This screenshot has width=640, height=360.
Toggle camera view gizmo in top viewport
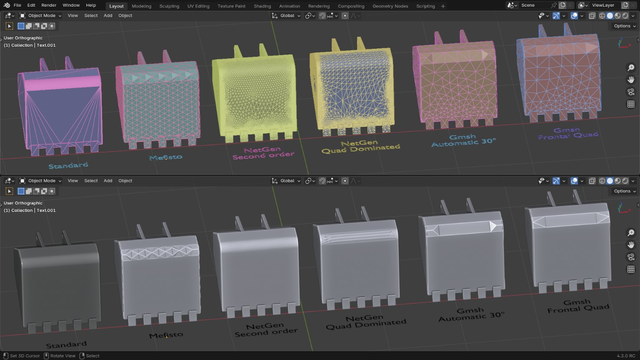[631, 92]
